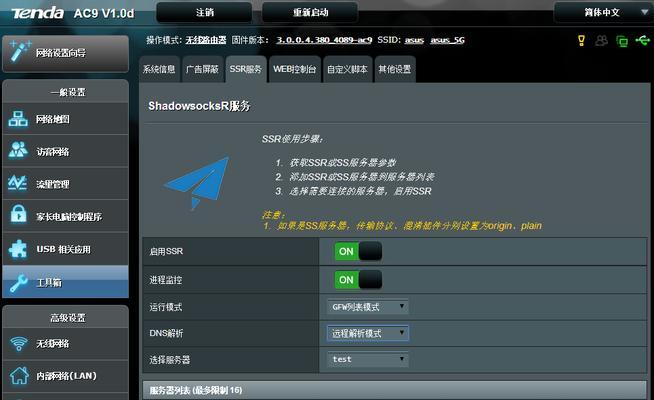Click the 高级设置 section header

pyautogui.click(x=65, y=317)
